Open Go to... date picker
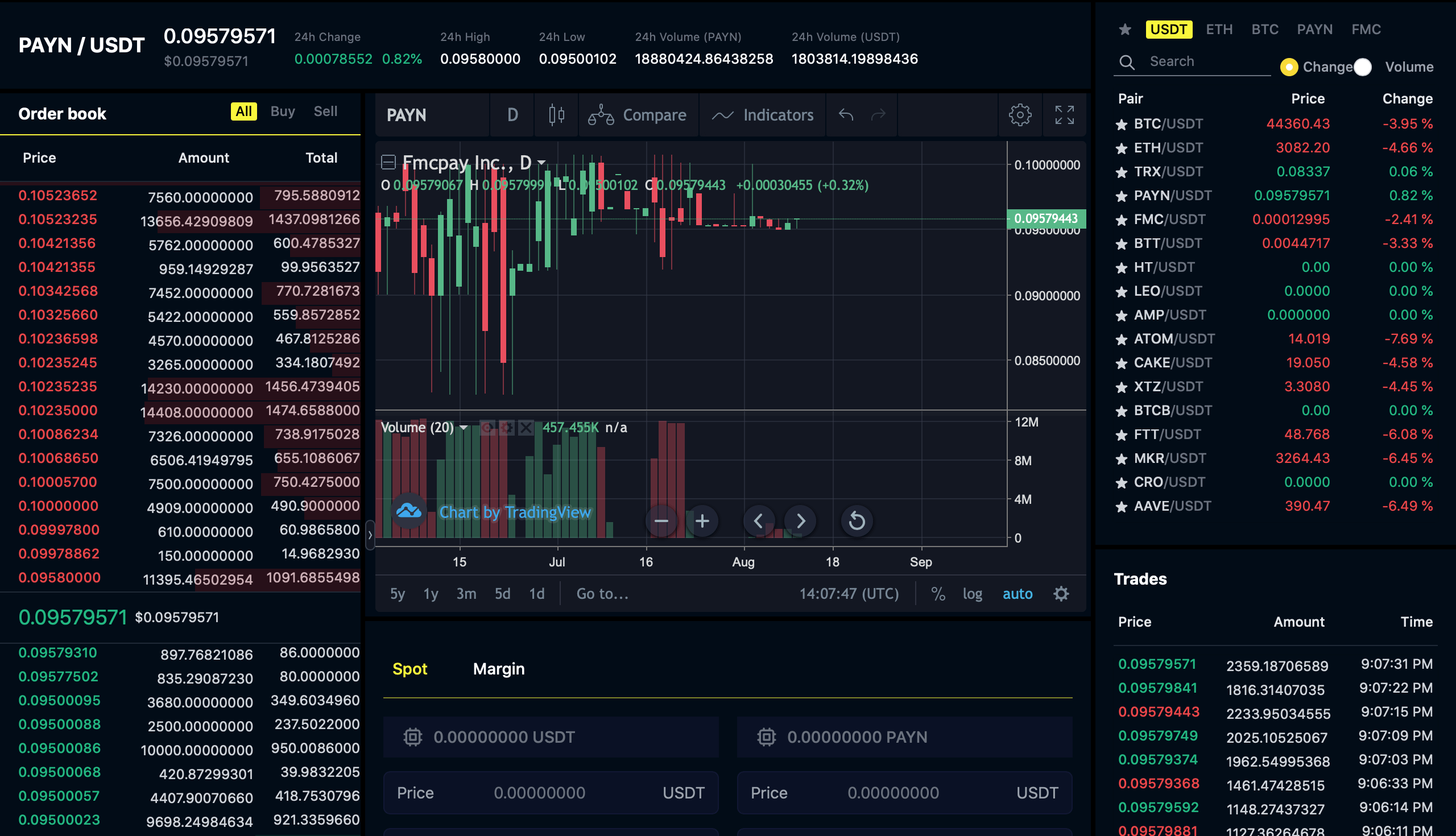 (x=602, y=594)
